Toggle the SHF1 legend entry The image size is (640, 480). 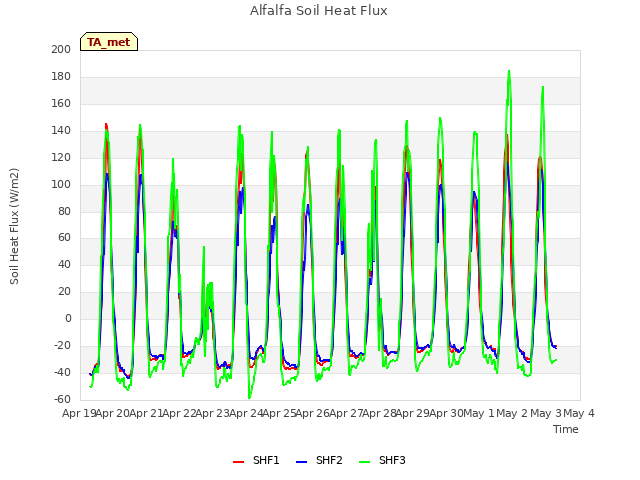[256, 460]
